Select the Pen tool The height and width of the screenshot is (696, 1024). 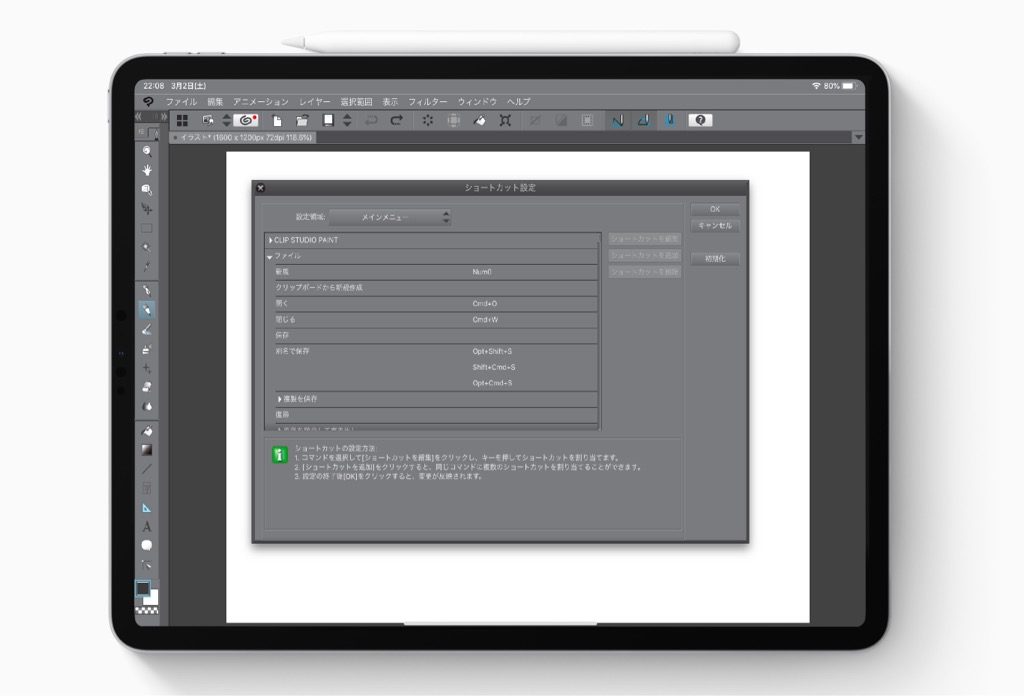(x=147, y=291)
